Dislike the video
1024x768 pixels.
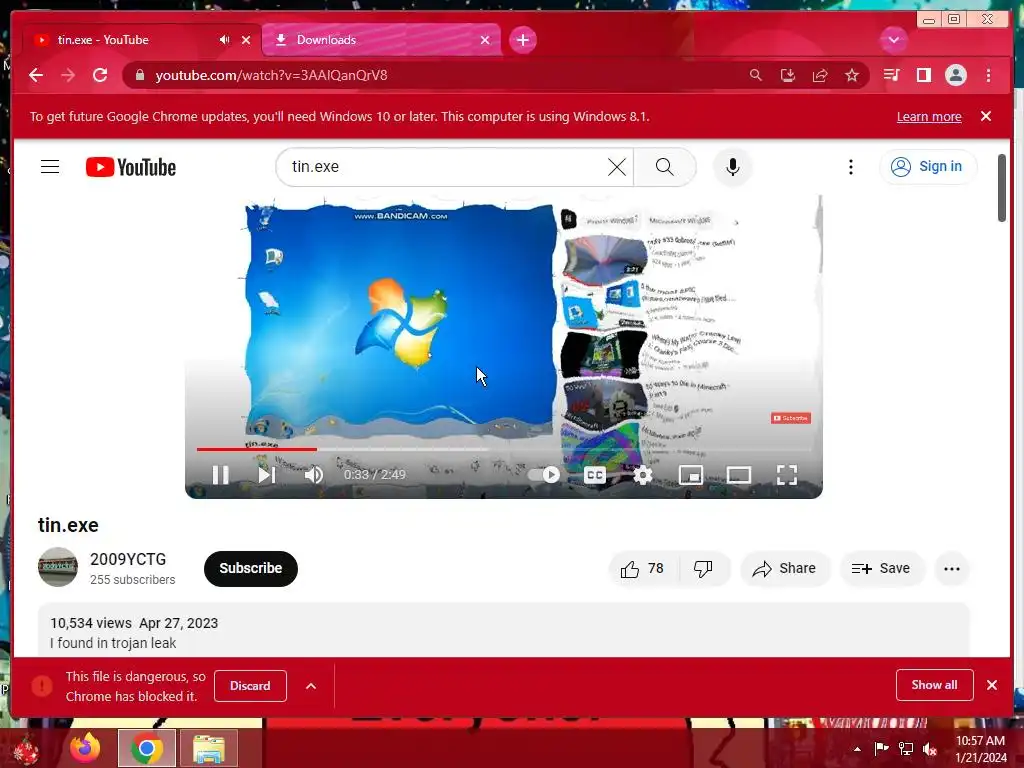tap(703, 569)
